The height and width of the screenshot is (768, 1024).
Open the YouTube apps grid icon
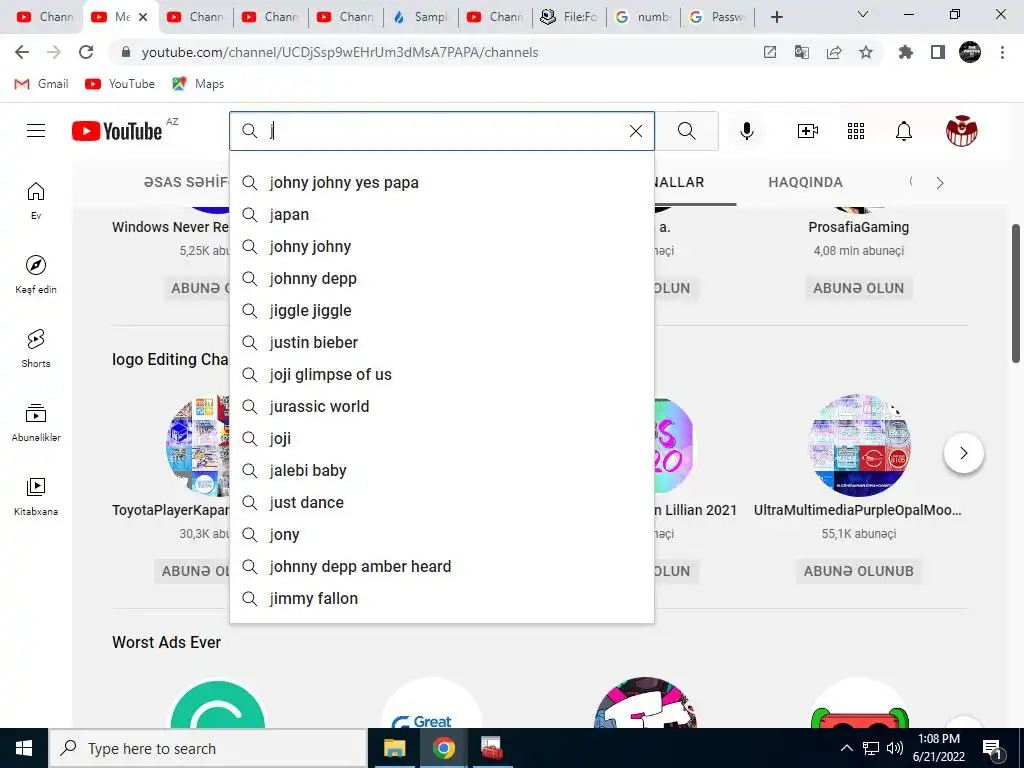(856, 131)
